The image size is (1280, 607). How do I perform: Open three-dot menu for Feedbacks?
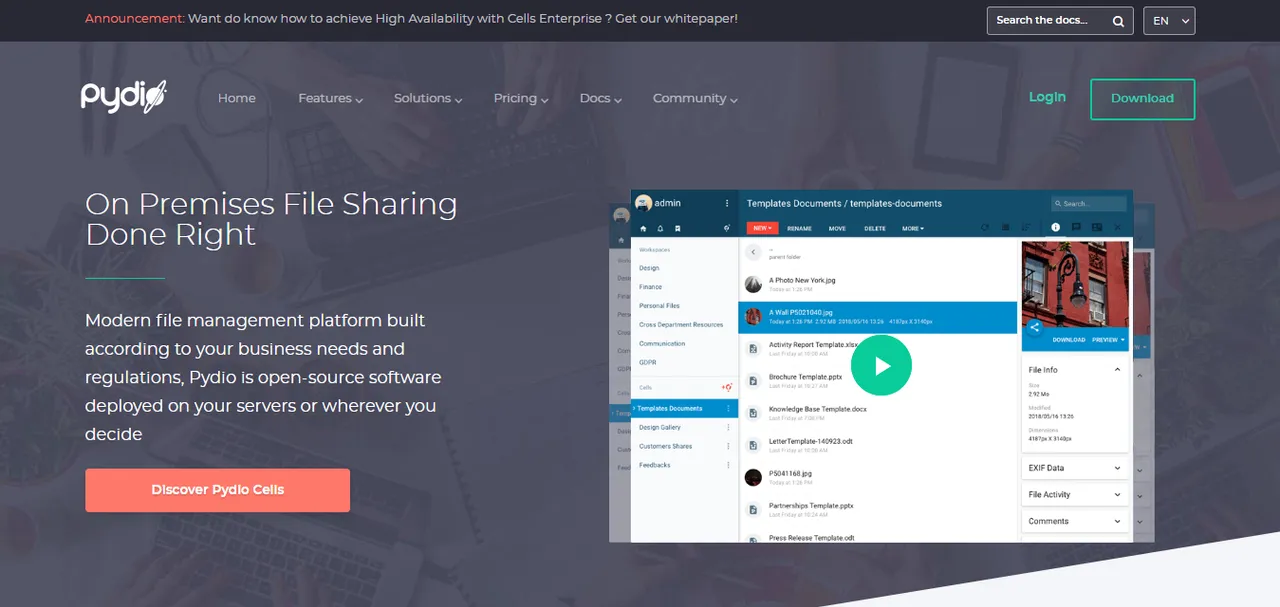point(728,465)
